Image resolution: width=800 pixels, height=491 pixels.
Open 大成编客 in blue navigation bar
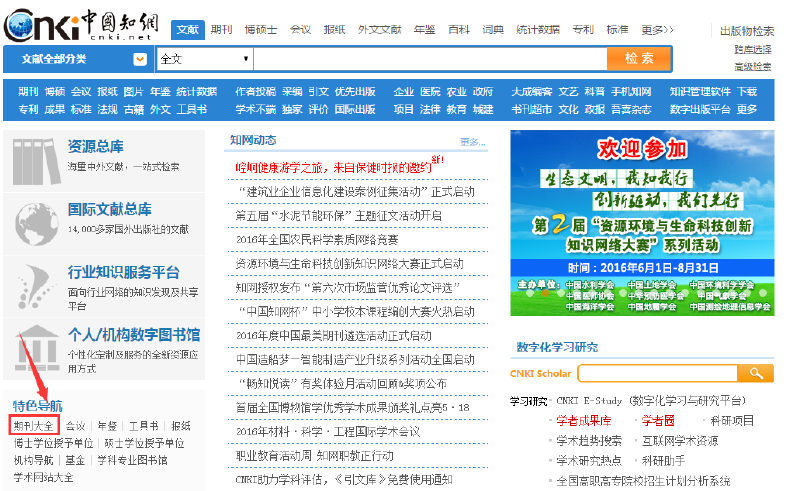(x=532, y=92)
